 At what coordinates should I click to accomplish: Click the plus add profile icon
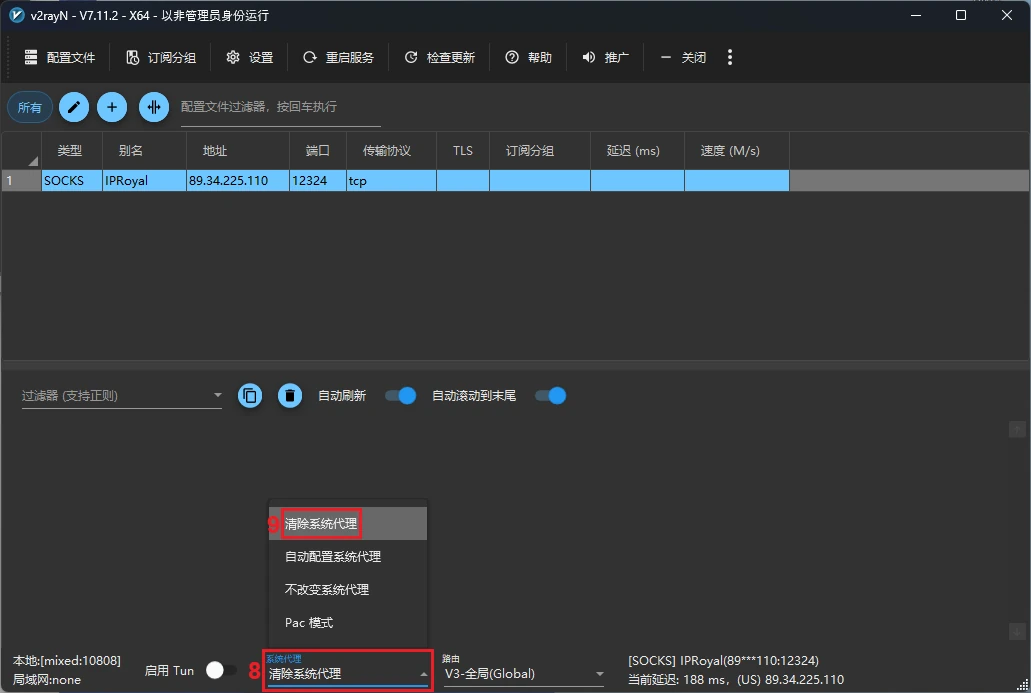click(112, 107)
